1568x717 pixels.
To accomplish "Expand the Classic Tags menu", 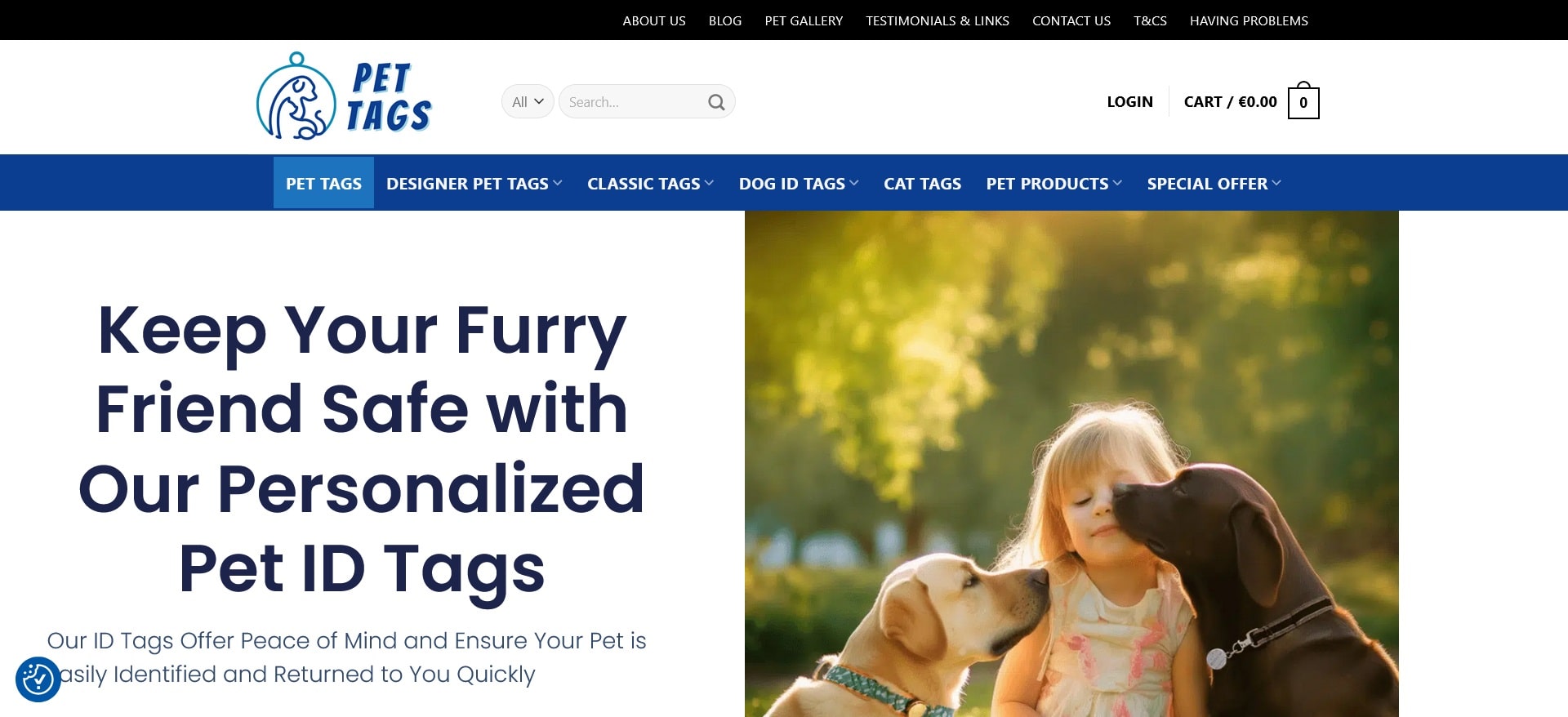I will 650,184.
